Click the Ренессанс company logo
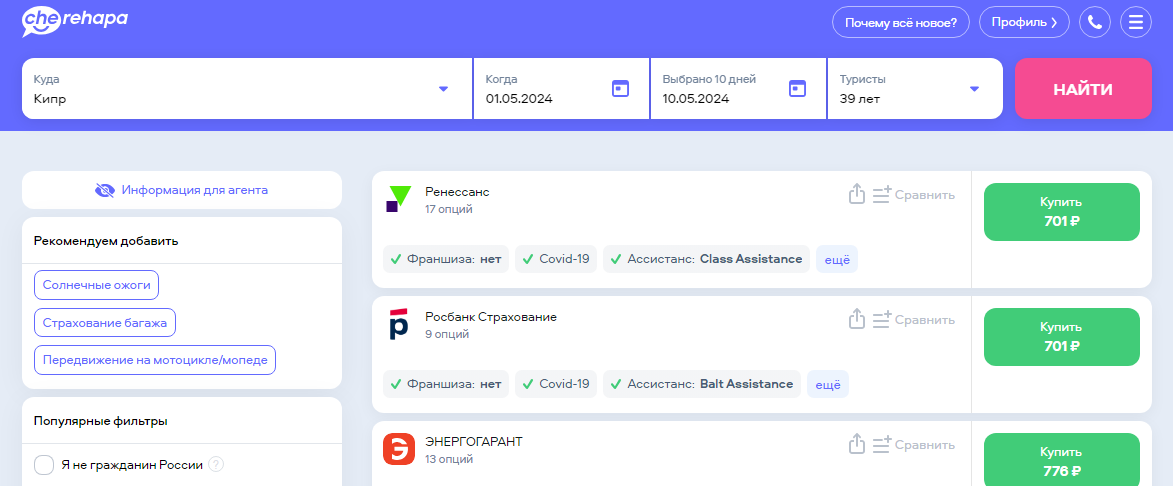 coord(399,199)
